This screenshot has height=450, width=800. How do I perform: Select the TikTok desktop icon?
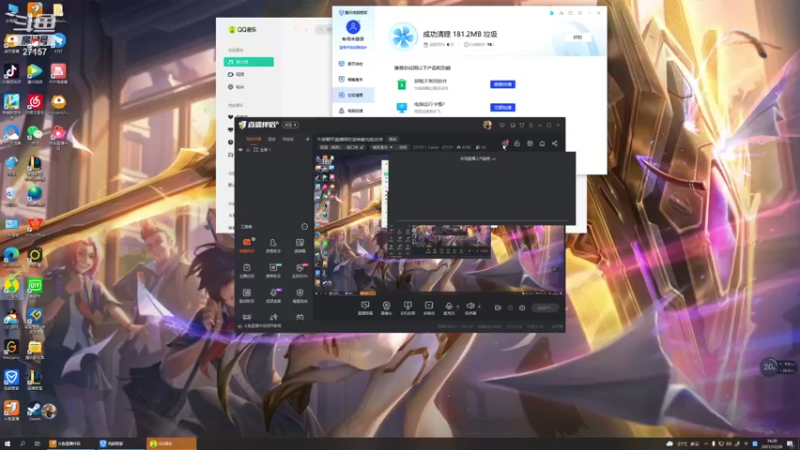[x=11, y=73]
